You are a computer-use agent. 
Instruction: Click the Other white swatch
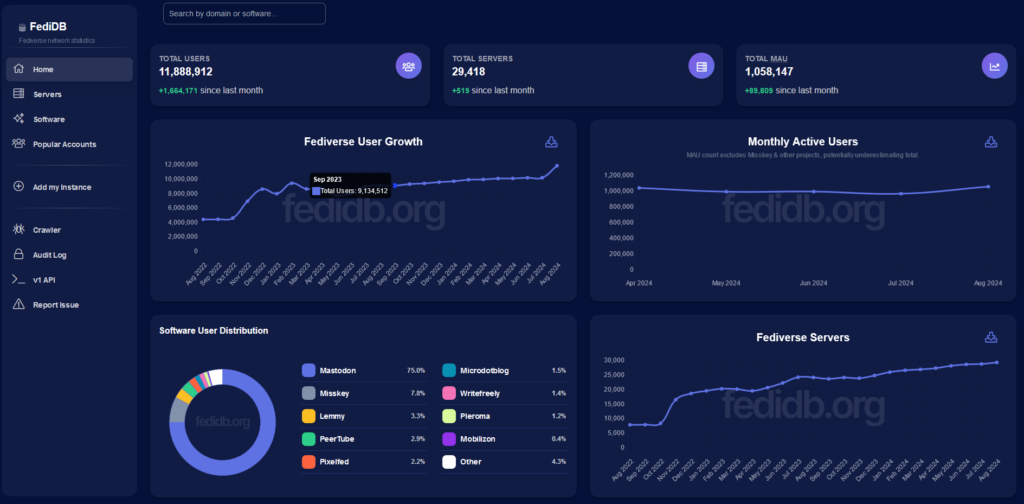[449, 462]
